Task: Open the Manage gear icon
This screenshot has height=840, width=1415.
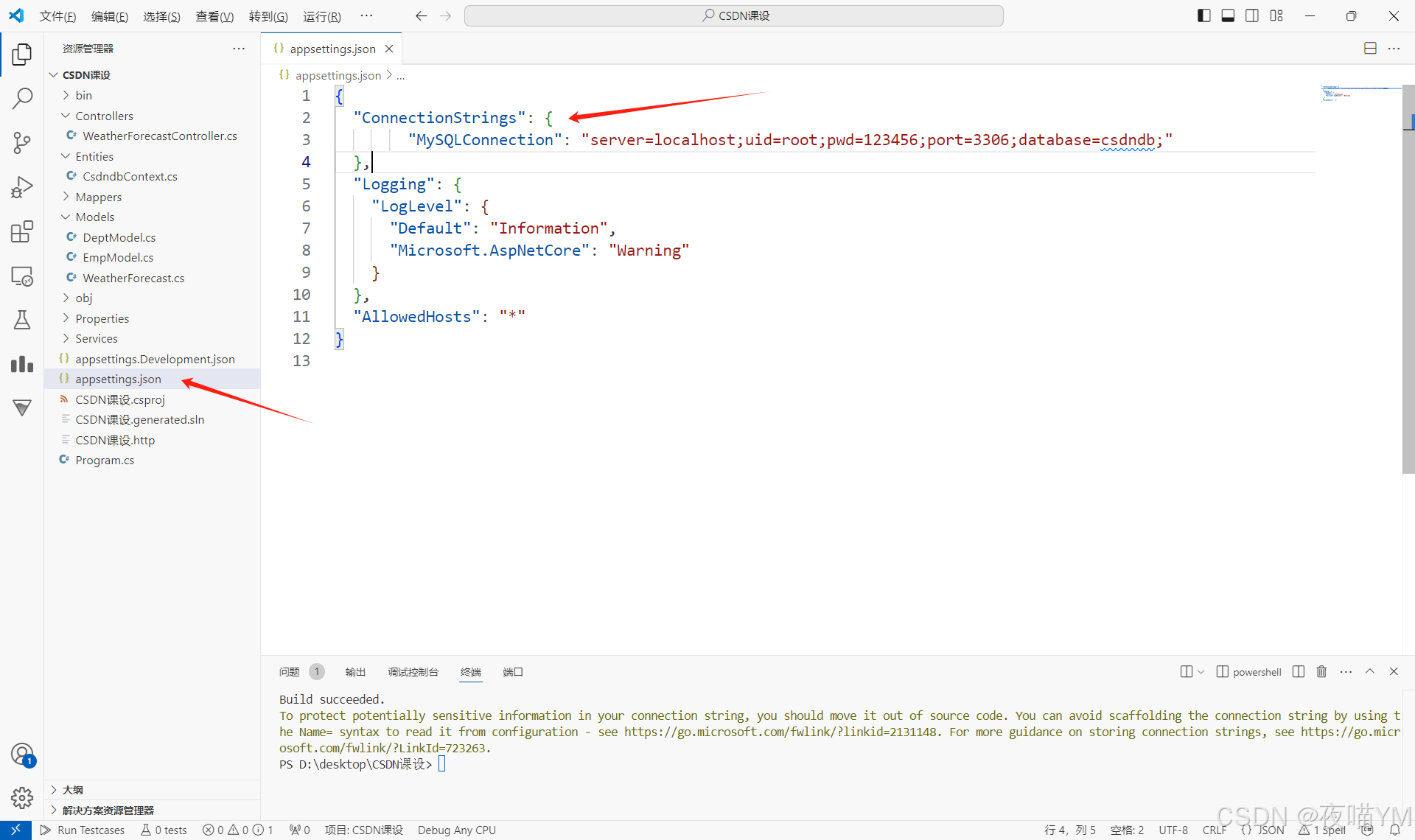Action: [22, 797]
